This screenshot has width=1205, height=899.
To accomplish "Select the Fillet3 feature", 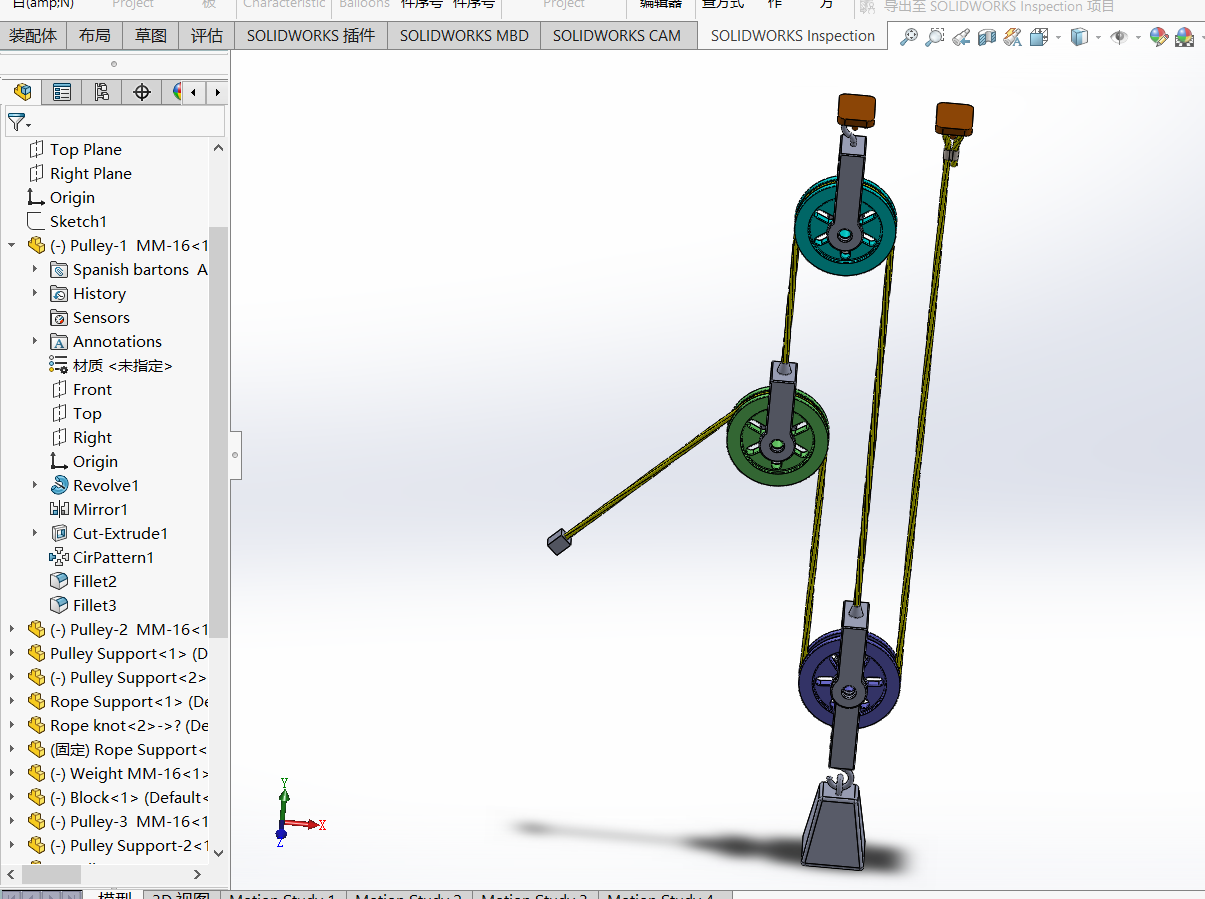I will [x=94, y=605].
